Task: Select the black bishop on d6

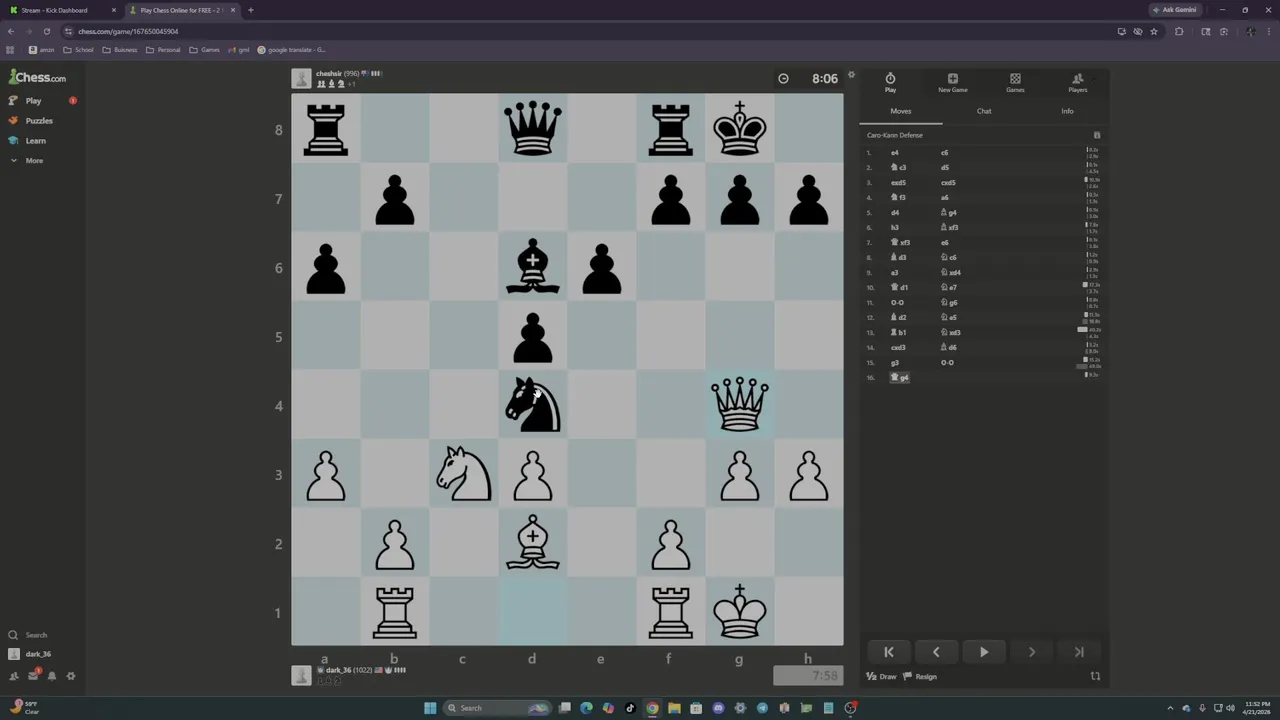Action: pyautogui.click(x=532, y=267)
